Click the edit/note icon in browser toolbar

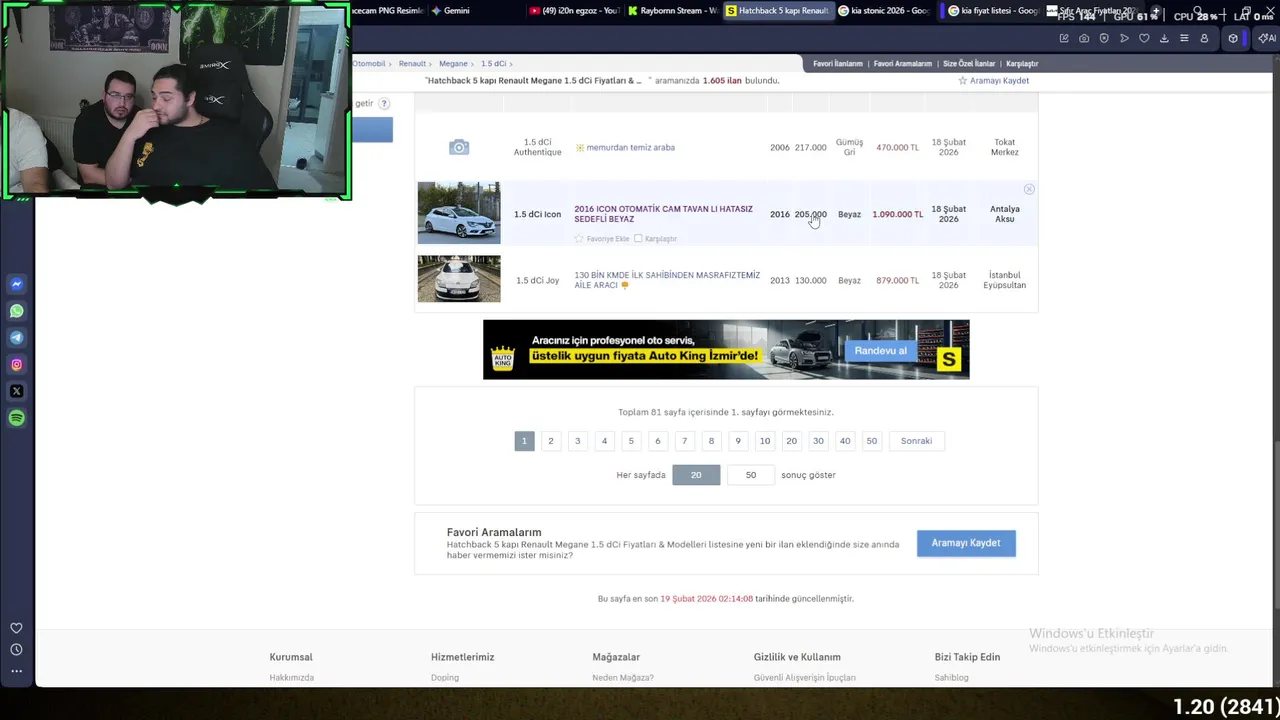pos(1064,38)
